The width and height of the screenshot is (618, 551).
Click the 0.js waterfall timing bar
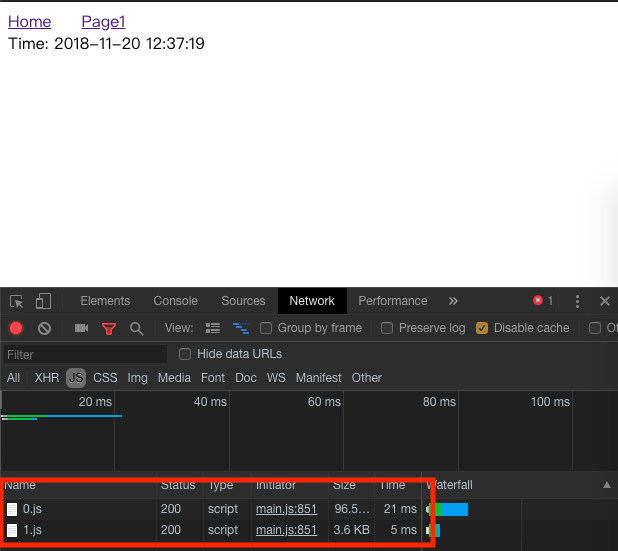447,509
